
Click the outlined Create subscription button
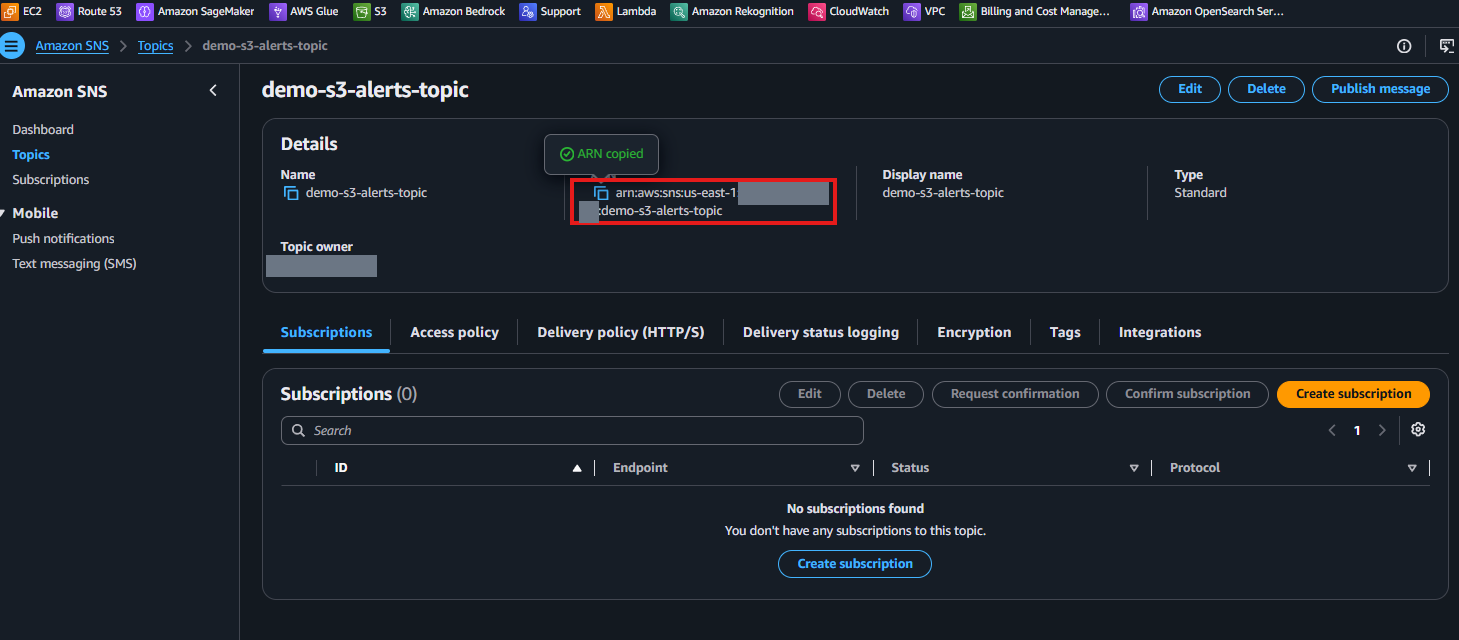(855, 564)
